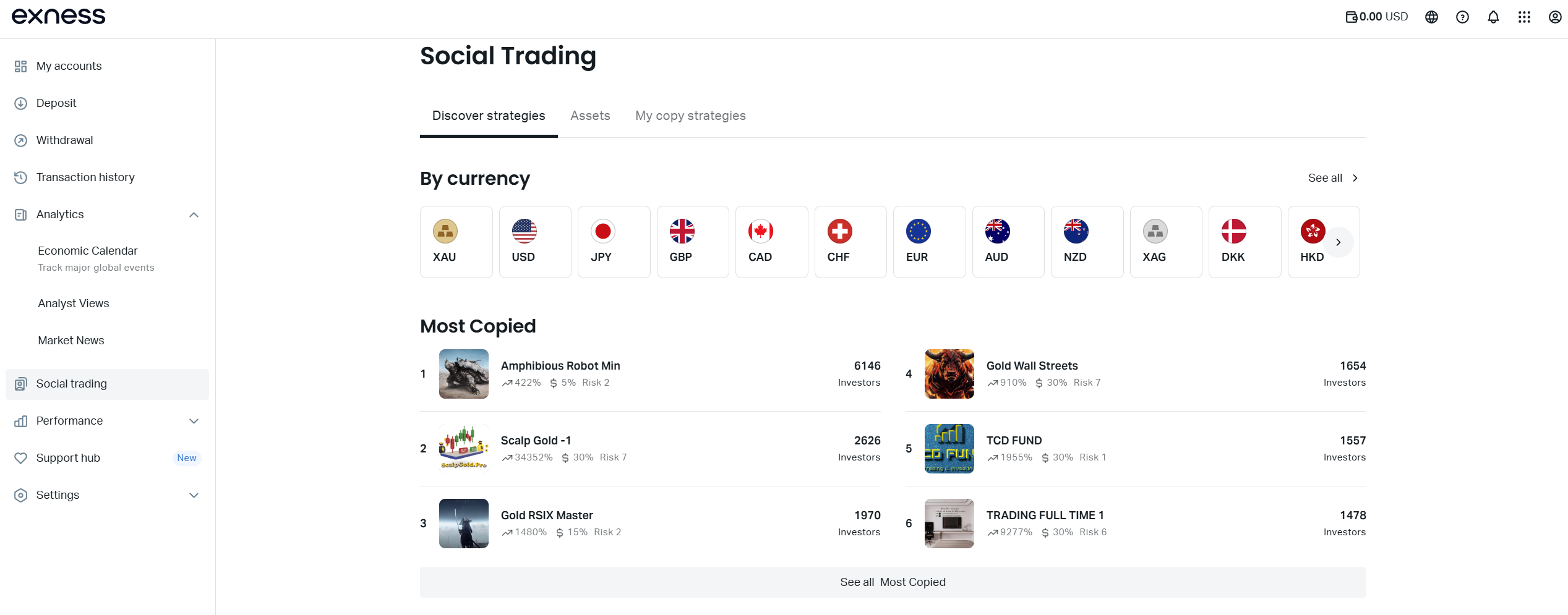This screenshot has width=1568, height=615.
Task: Open the language globe icon
Action: (1431, 17)
